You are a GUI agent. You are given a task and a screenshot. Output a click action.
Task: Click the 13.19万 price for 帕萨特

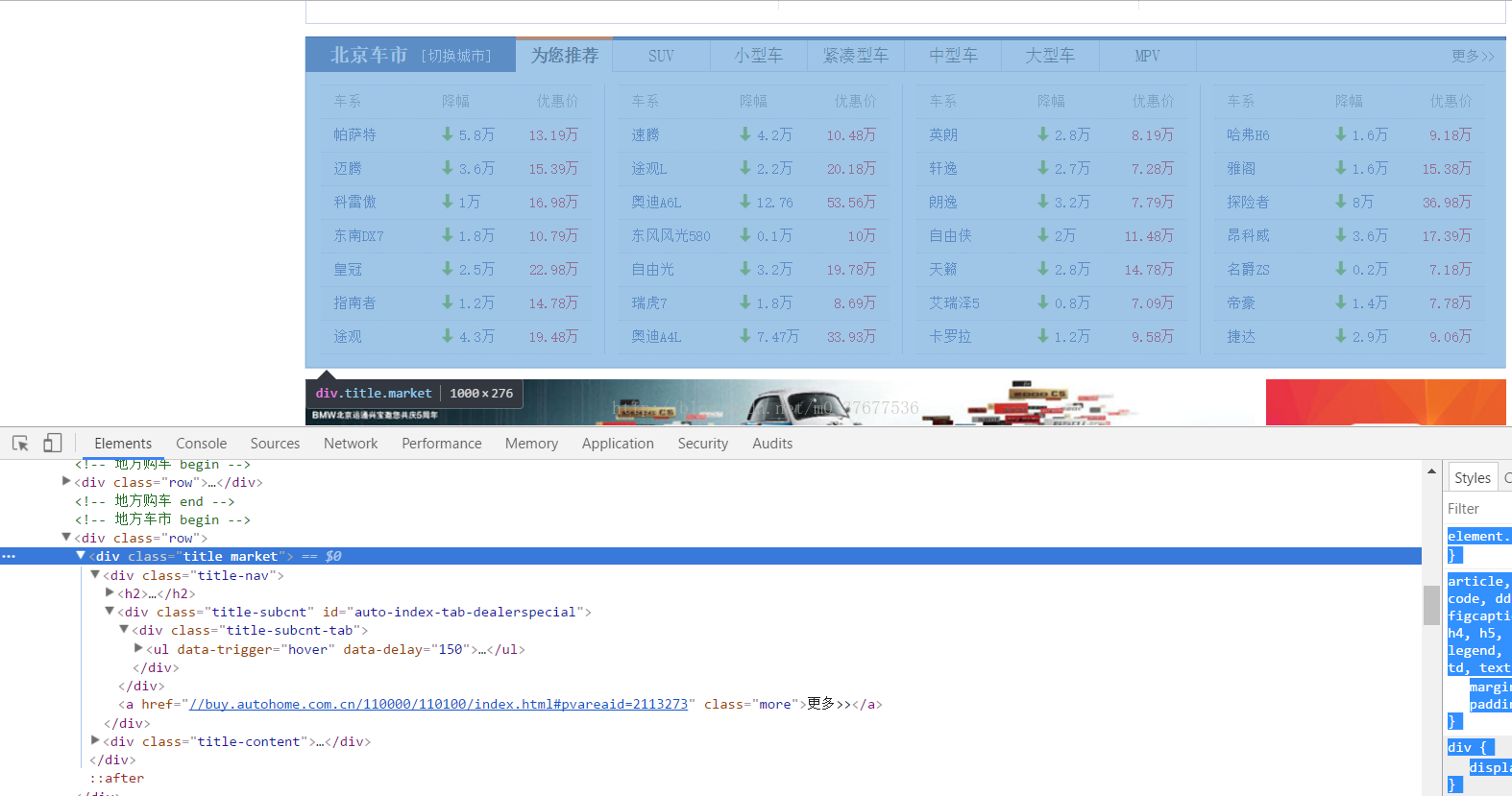[553, 134]
